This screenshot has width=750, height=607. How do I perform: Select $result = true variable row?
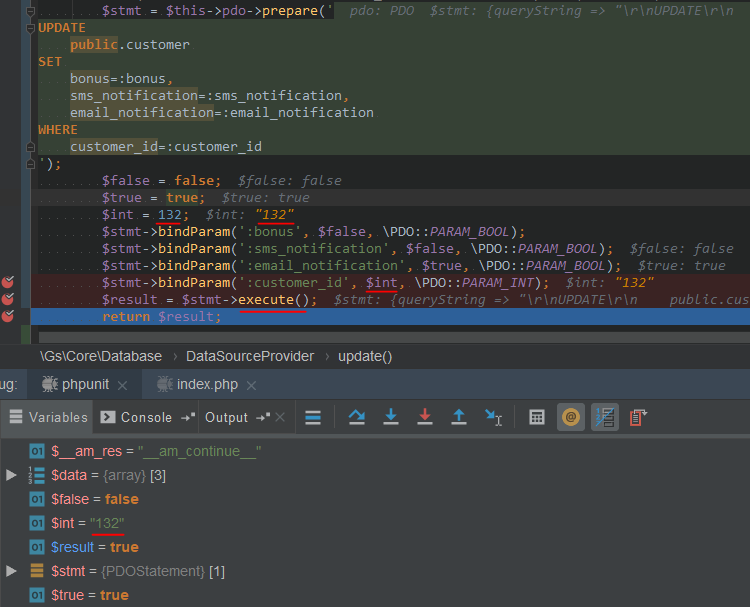coord(375,547)
